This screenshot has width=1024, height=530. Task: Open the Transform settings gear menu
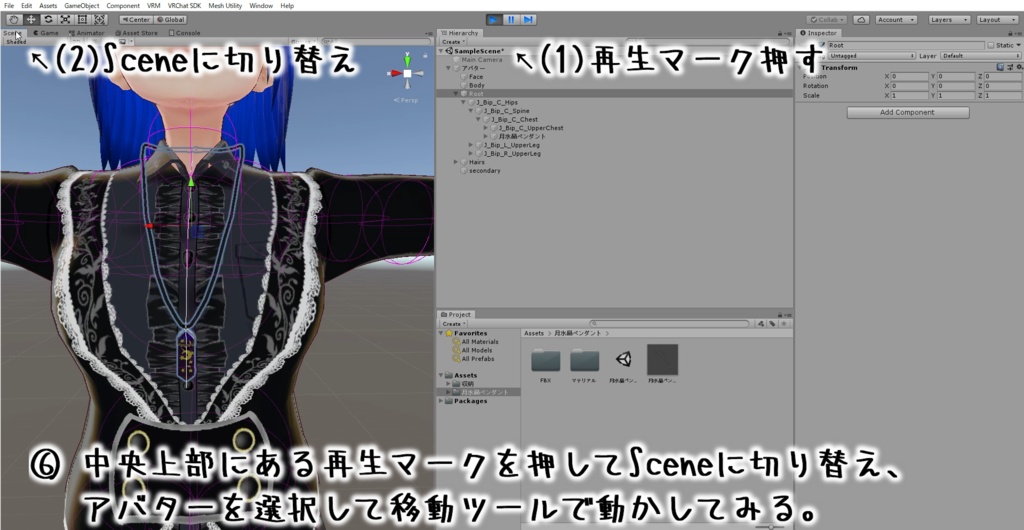(1018, 67)
